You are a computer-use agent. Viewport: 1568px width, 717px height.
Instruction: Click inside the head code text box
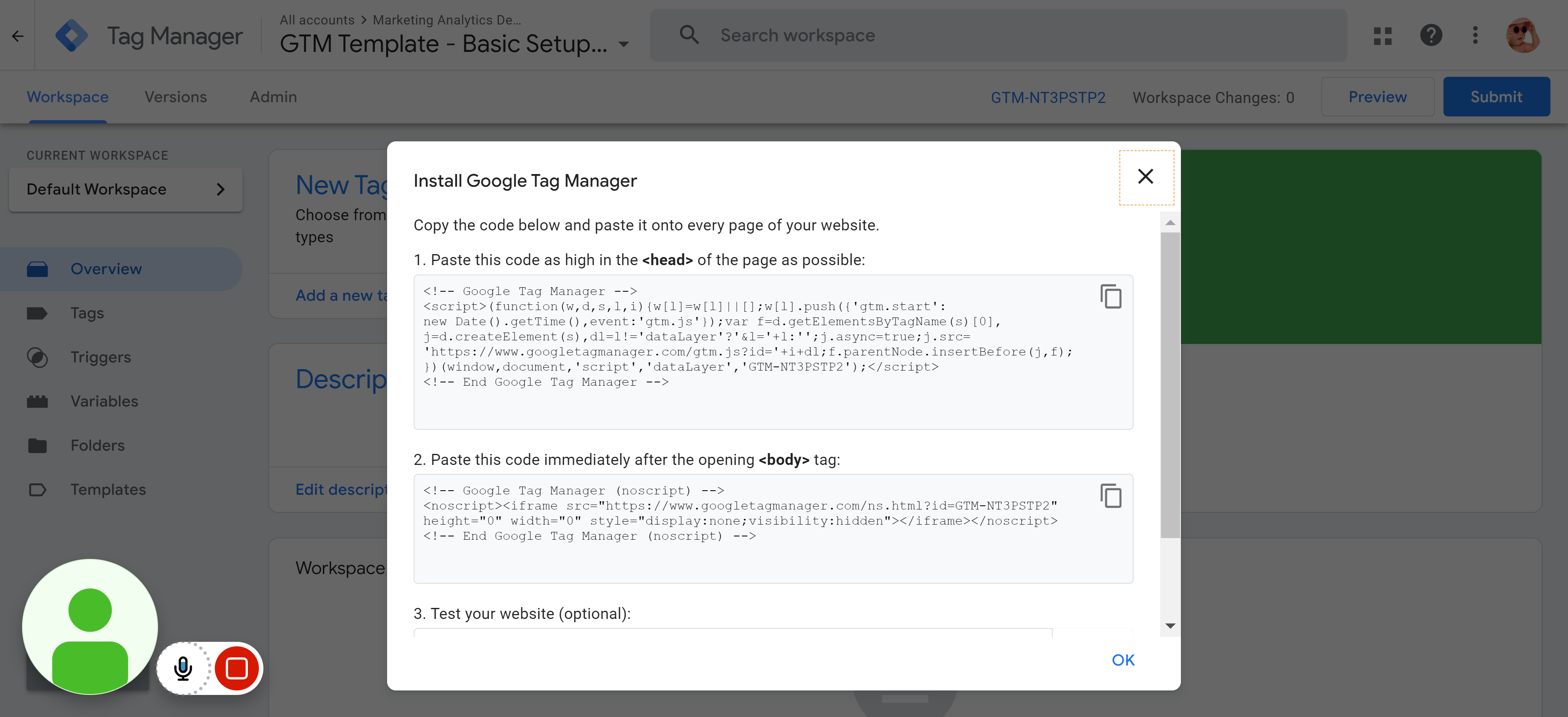773,351
